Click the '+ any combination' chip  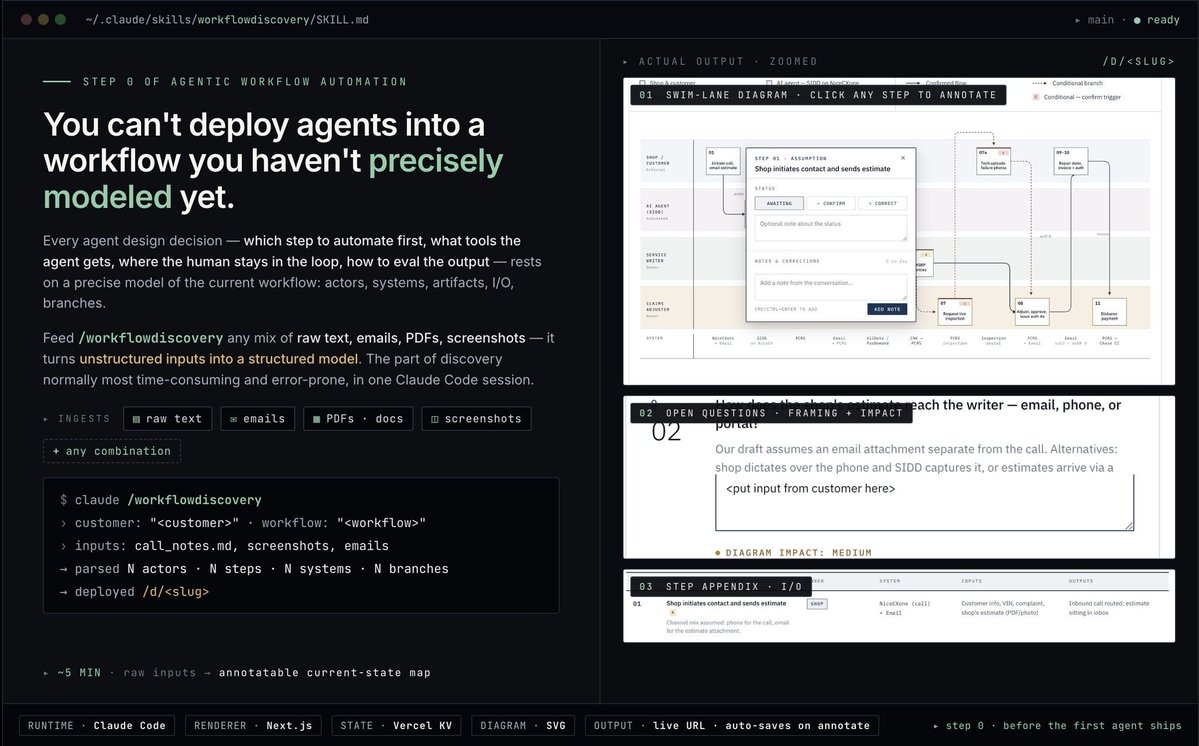click(112, 451)
